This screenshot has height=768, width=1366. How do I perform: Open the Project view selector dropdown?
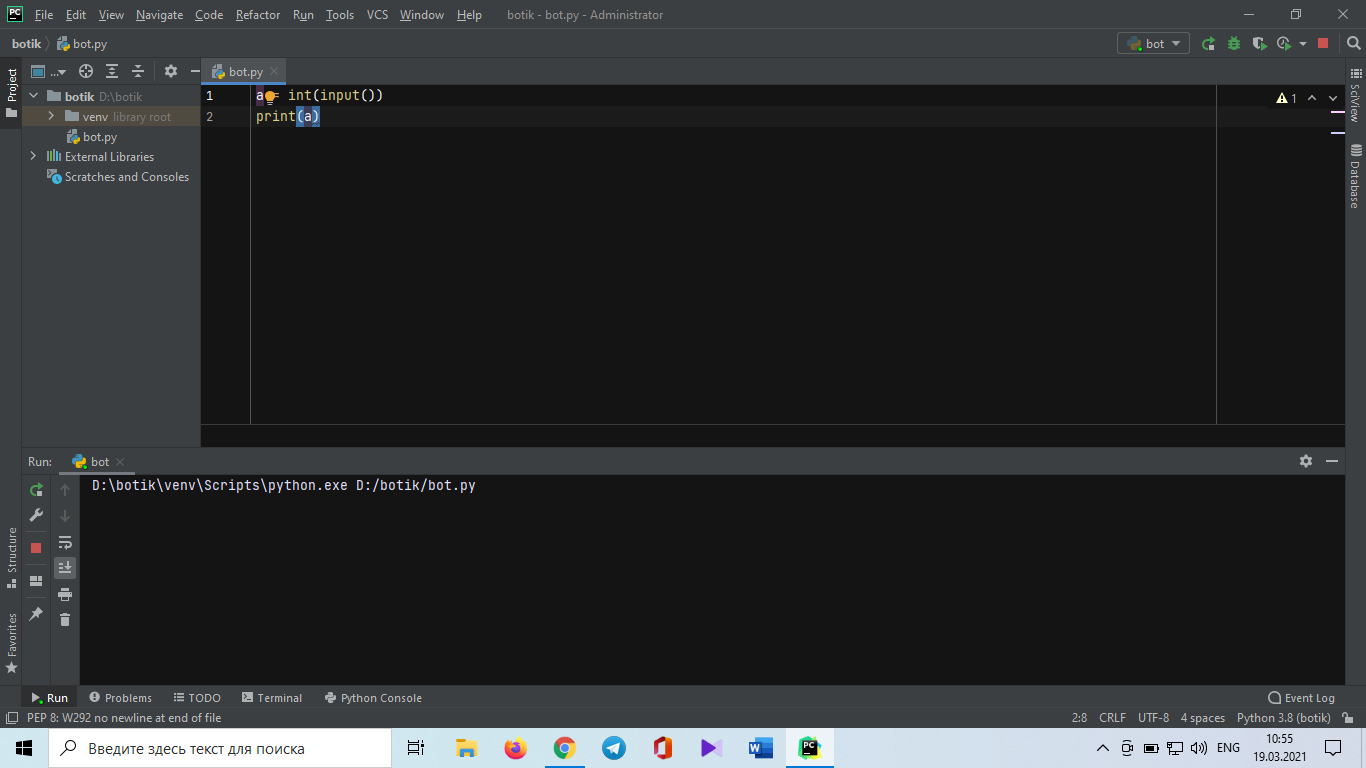click(x=47, y=71)
